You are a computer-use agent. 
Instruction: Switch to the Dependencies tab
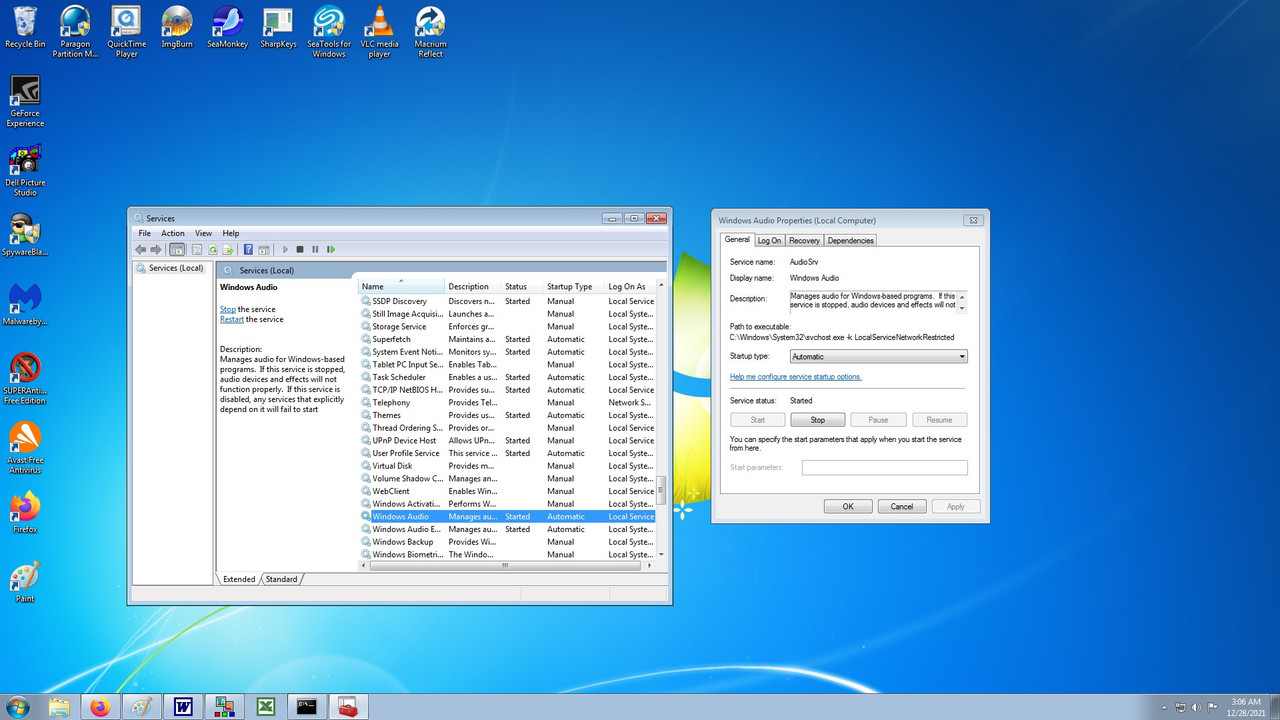[851, 240]
